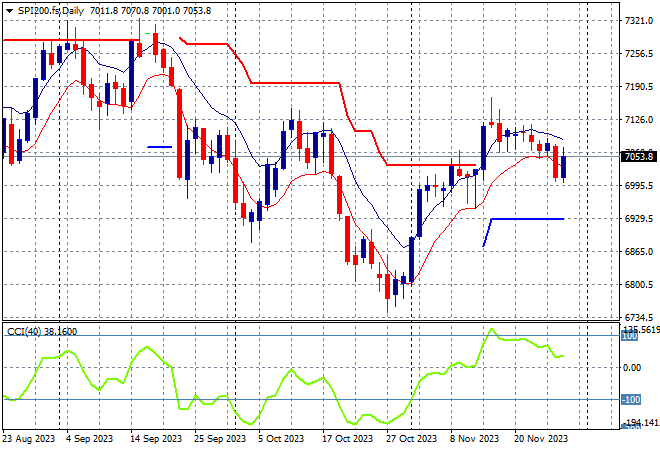
Task: Click the OHLC values 7011.8 7070.8 7001.0 7053.8
Action: (150, 11)
